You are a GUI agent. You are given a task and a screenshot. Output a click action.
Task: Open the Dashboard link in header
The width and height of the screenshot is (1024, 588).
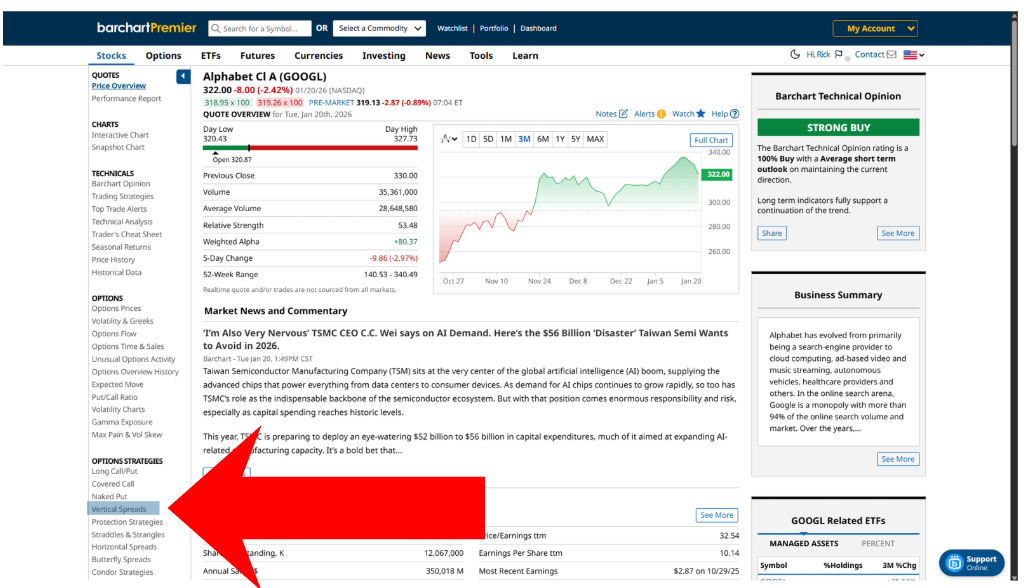(x=539, y=28)
